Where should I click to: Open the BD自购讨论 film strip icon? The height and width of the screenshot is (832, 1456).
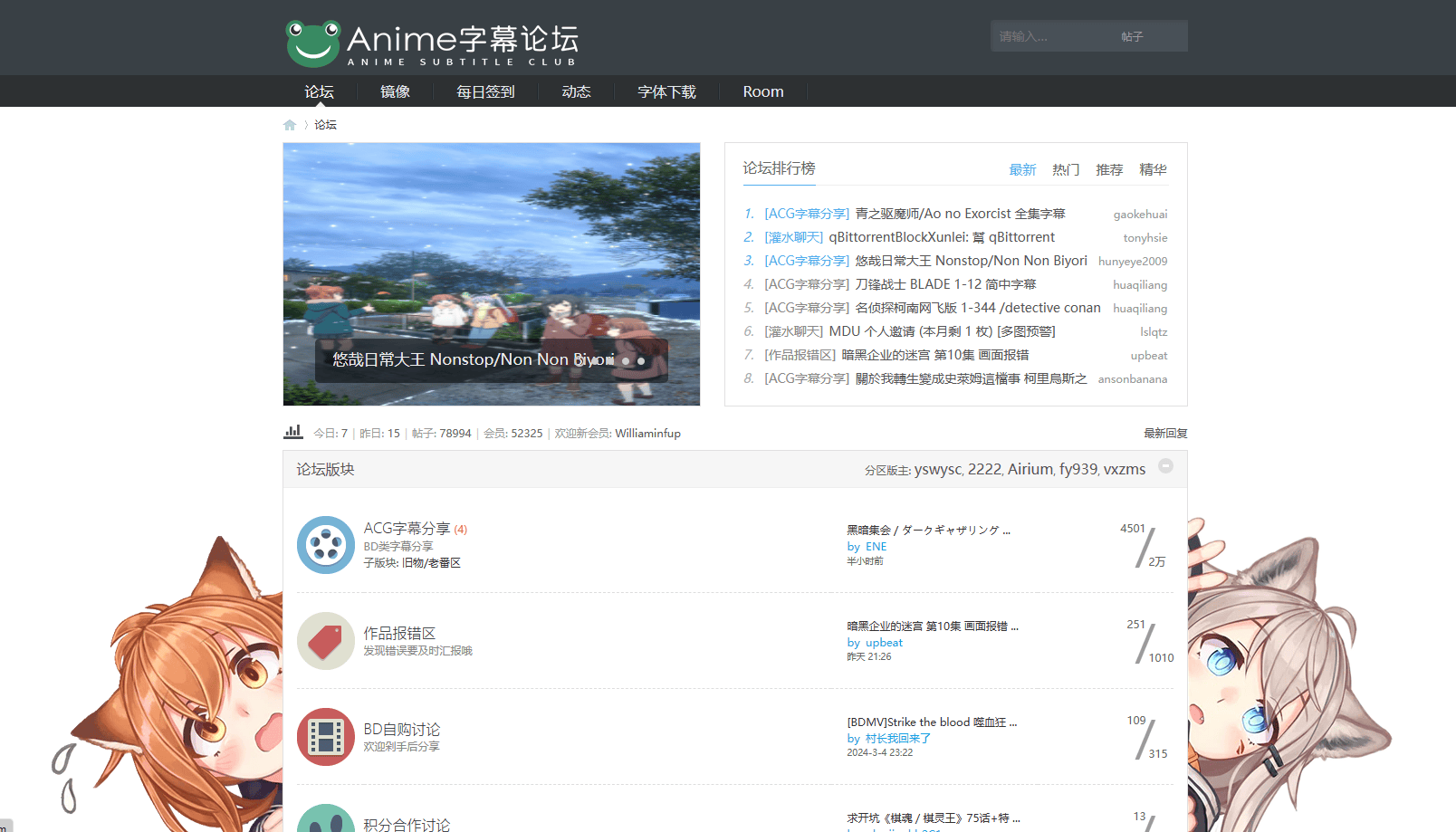point(325,737)
